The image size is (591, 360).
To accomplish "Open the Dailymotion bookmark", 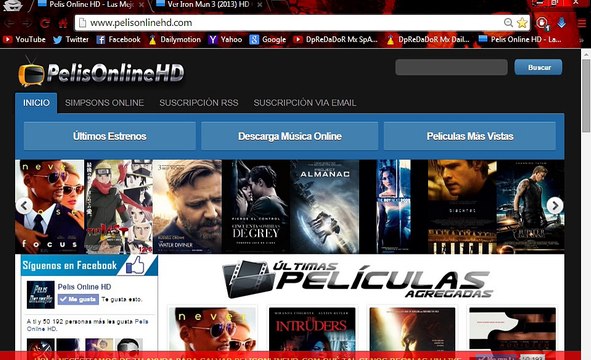I will coord(175,39).
